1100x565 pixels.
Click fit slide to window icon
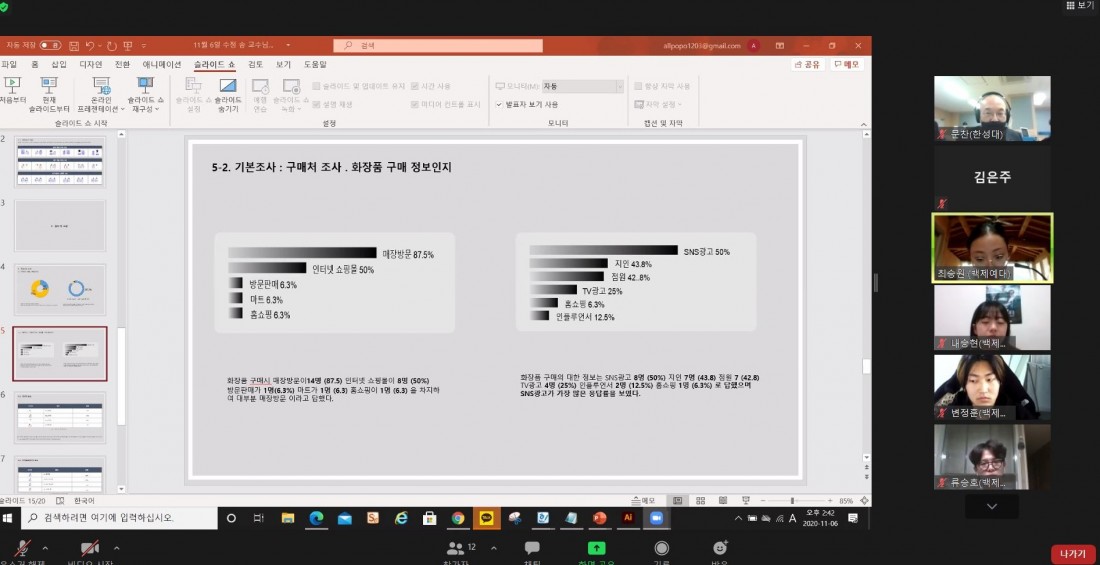(x=864, y=500)
